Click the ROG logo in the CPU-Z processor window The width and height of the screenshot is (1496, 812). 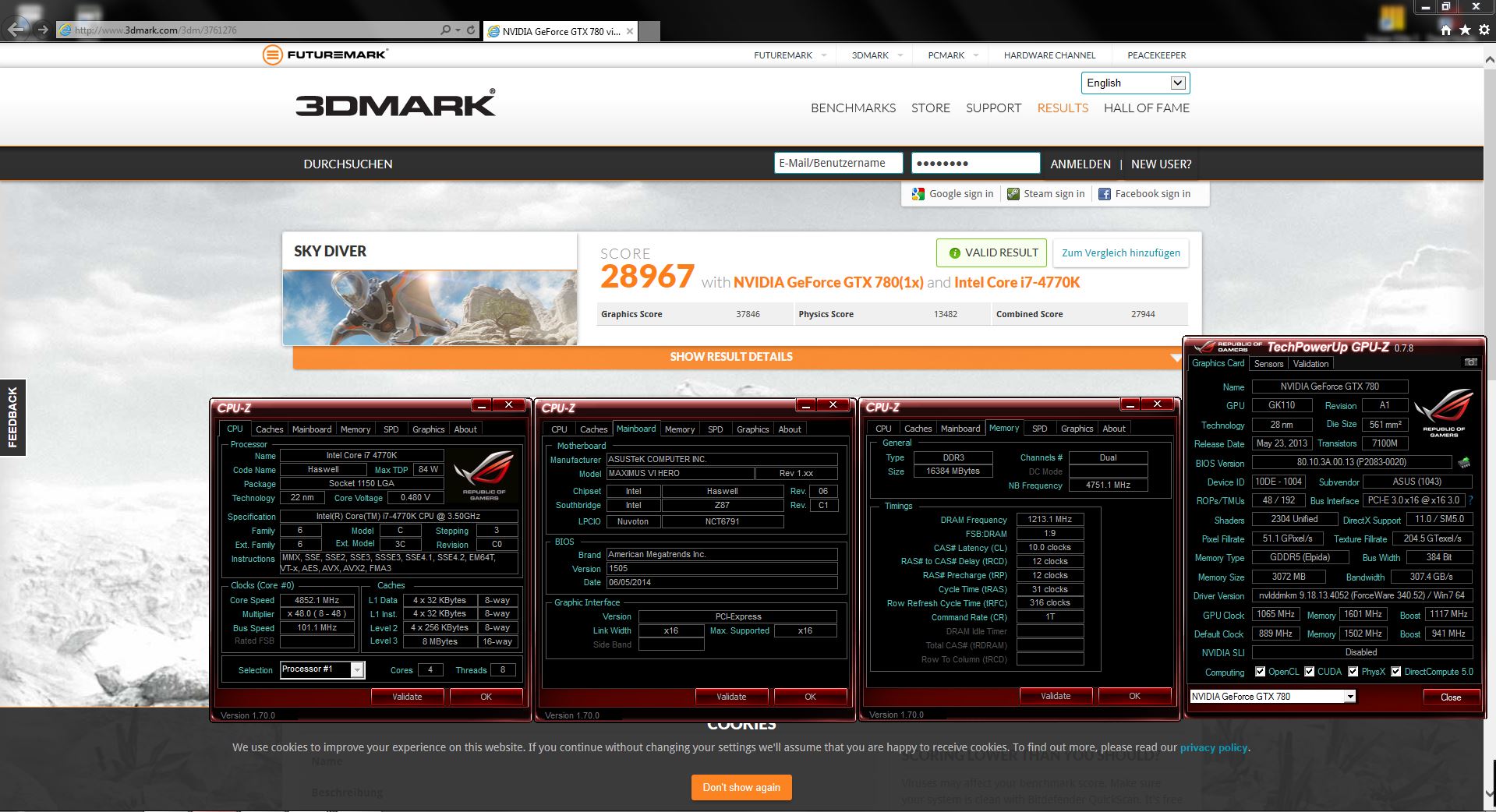point(483,475)
